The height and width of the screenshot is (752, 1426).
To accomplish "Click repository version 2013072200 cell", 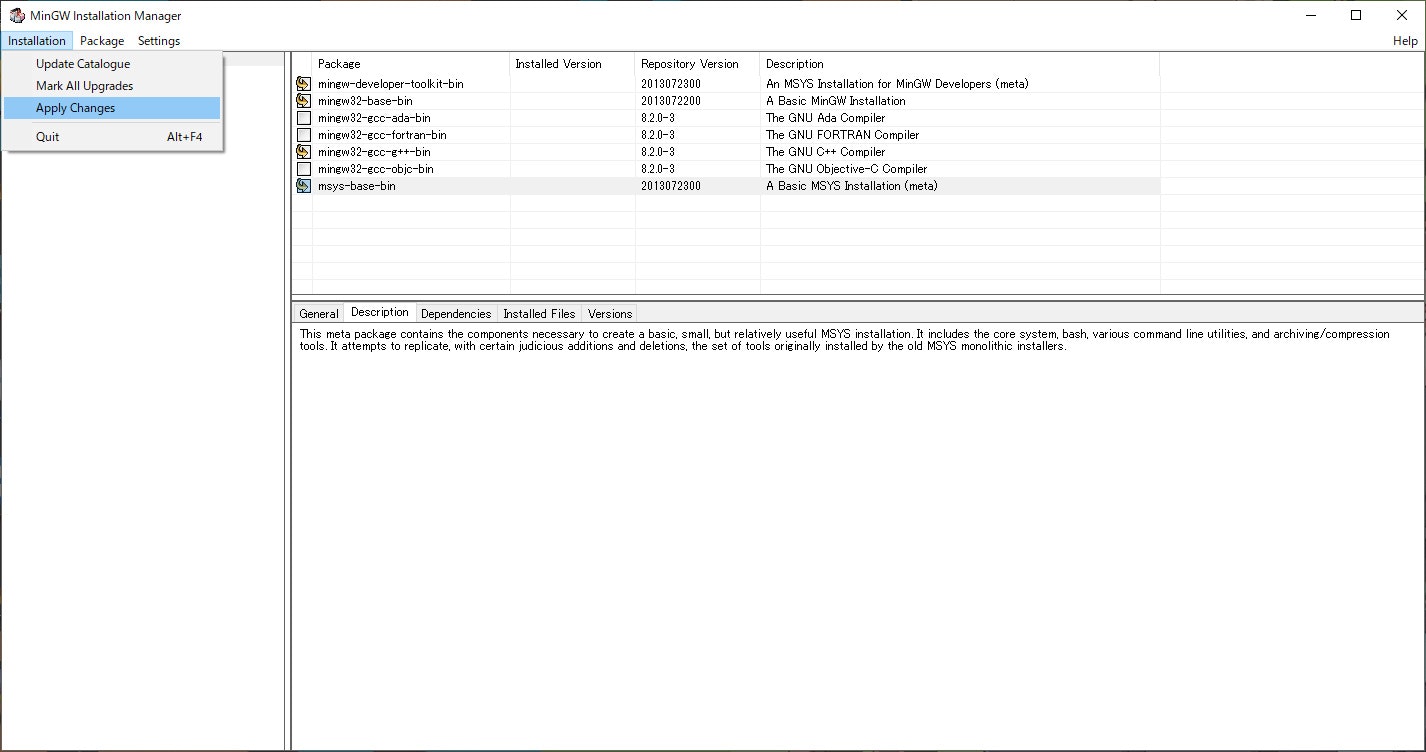I will pyautogui.click(x=670, y=101).
